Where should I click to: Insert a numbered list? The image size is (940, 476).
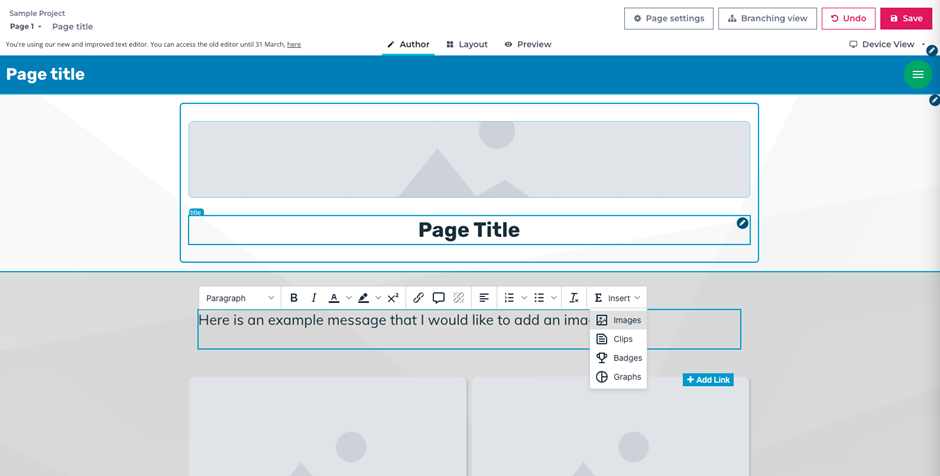(510, 298)
